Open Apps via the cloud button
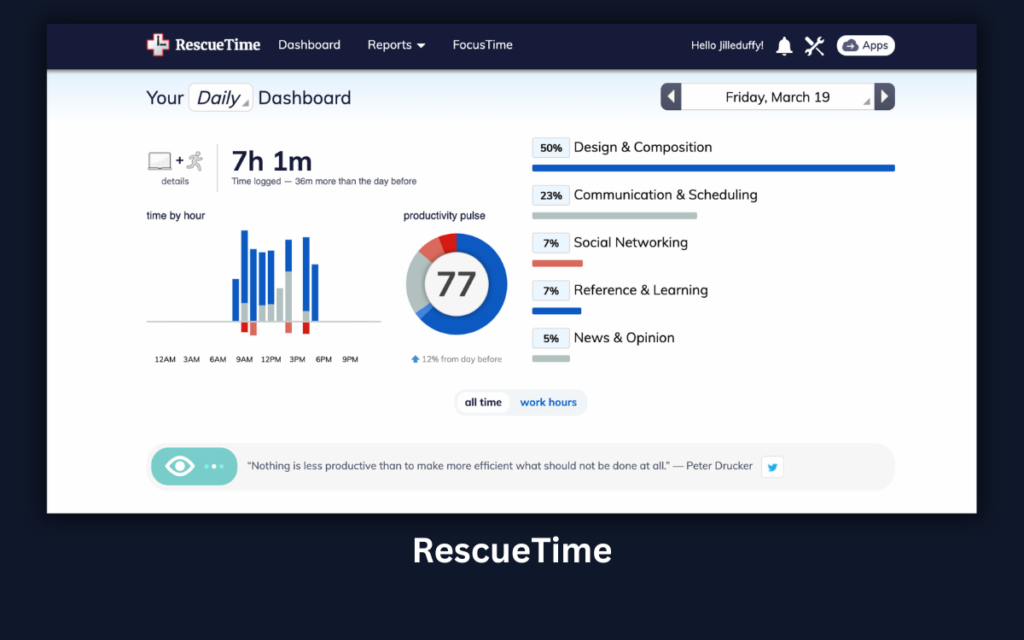 864,45
